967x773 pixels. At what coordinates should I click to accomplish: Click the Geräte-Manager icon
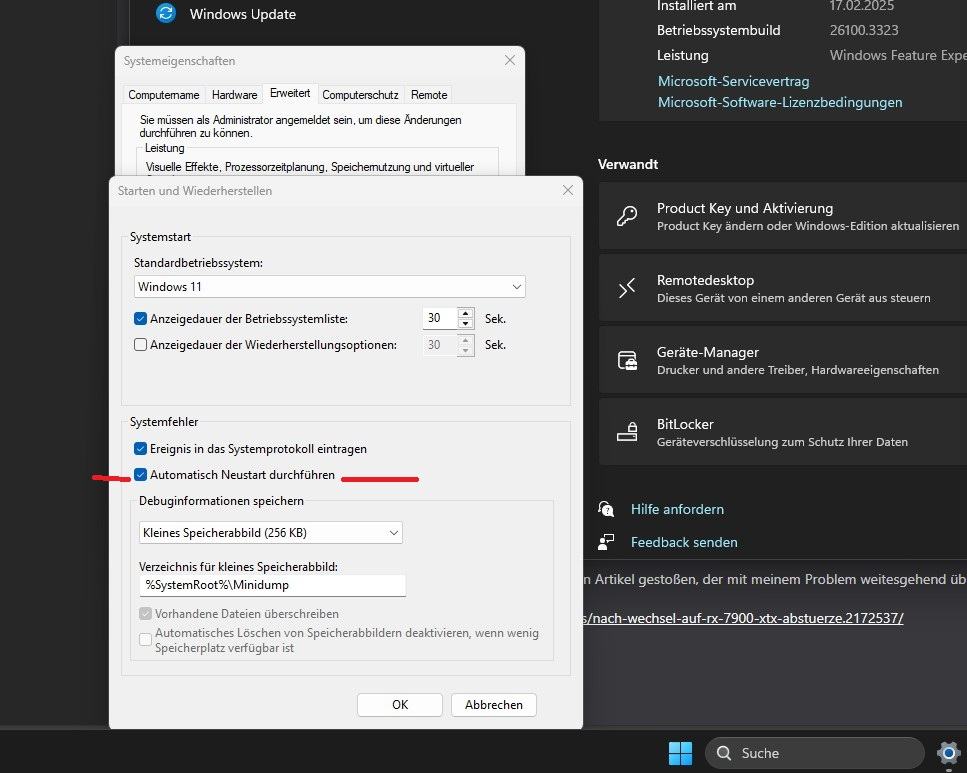pos(627,360)
